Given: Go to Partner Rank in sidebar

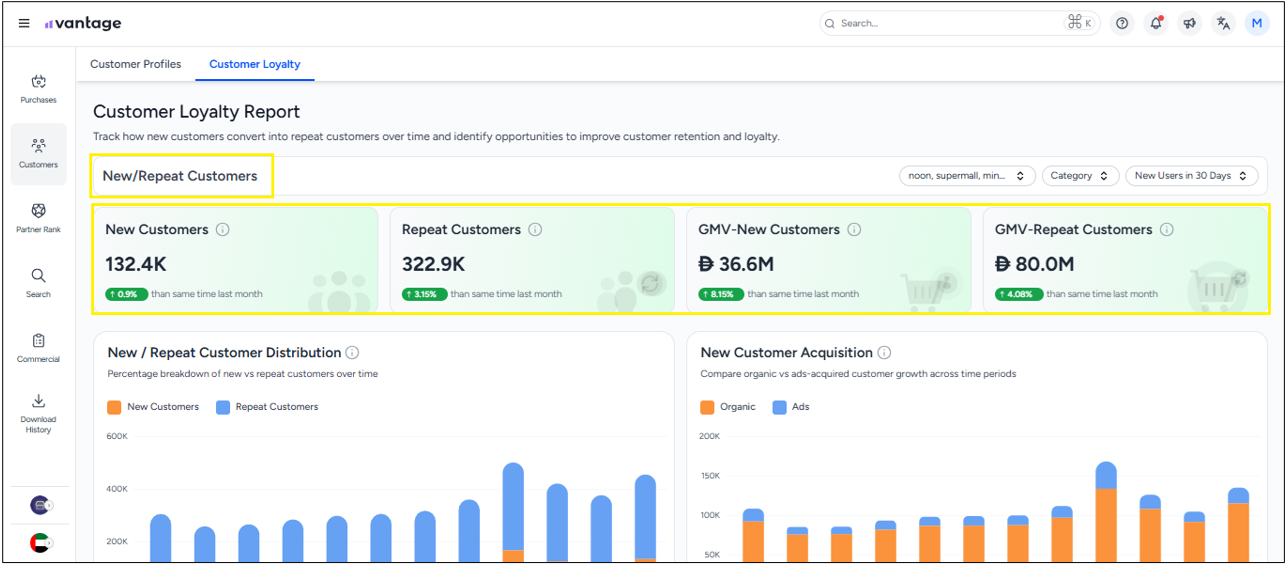Looking at the screenshot, I should tap(38, 218).
